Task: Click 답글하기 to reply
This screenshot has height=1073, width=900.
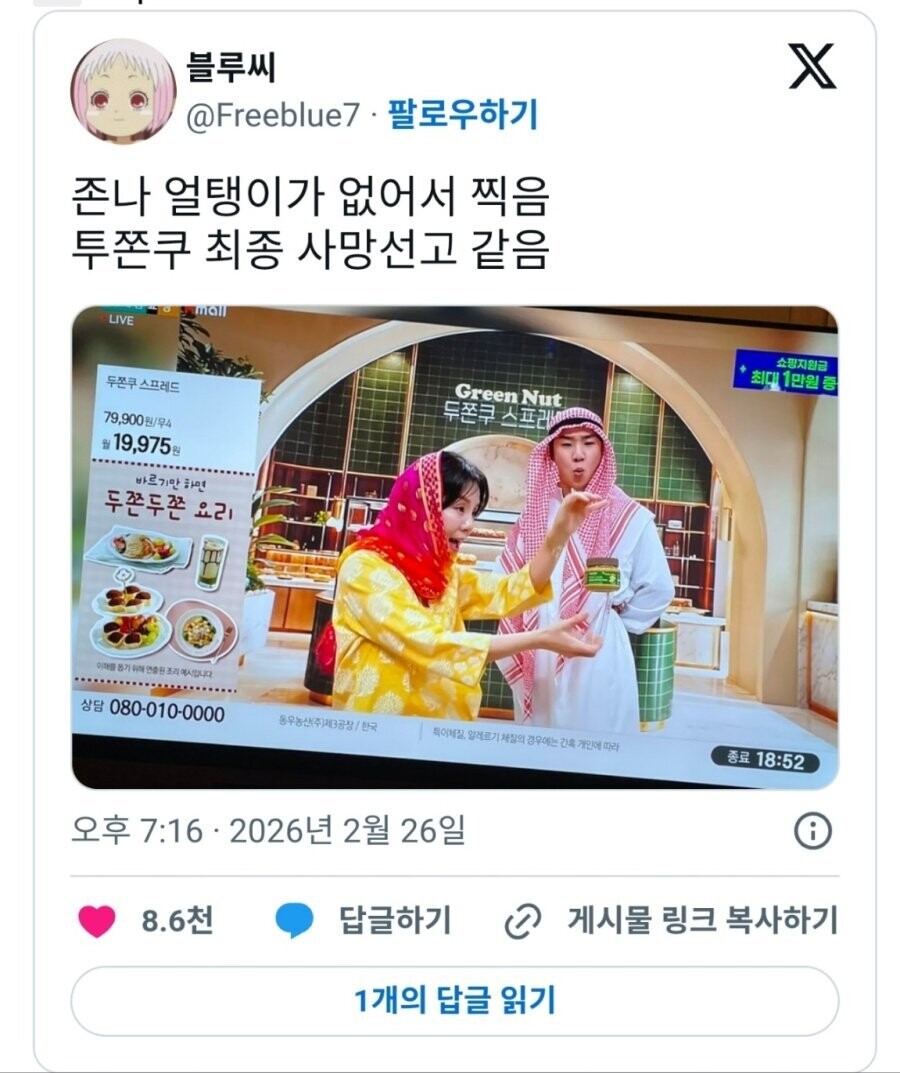Action: coord(396,920)
